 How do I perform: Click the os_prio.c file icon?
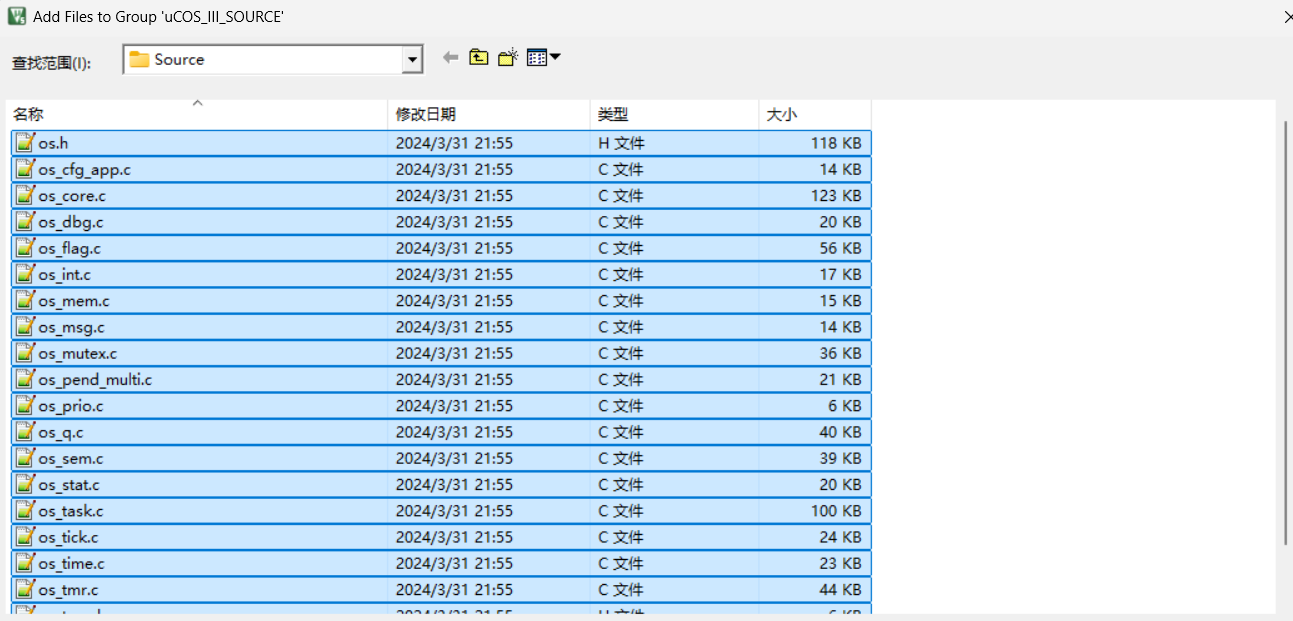[x=25, y=405]
